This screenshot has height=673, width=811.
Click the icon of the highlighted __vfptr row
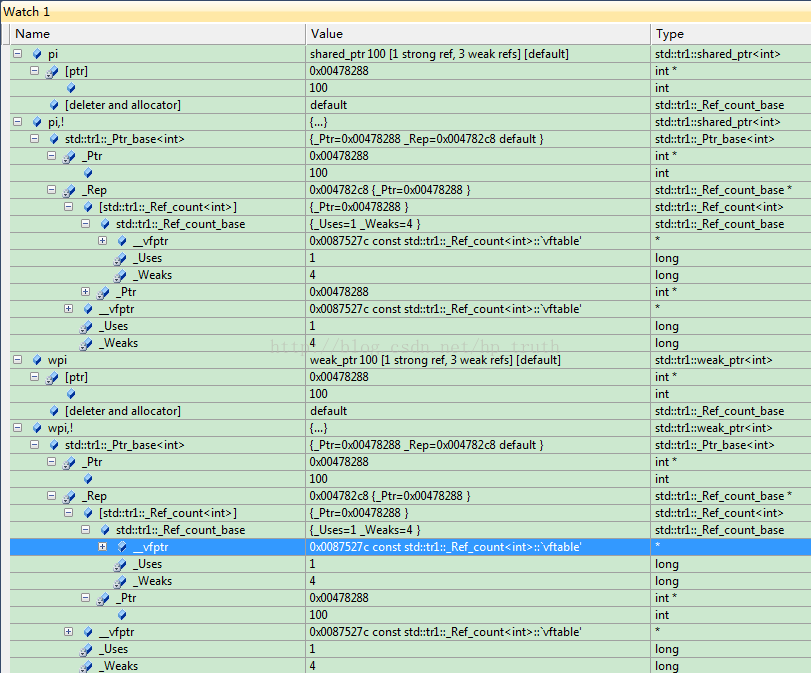click(x=122, y=547)
